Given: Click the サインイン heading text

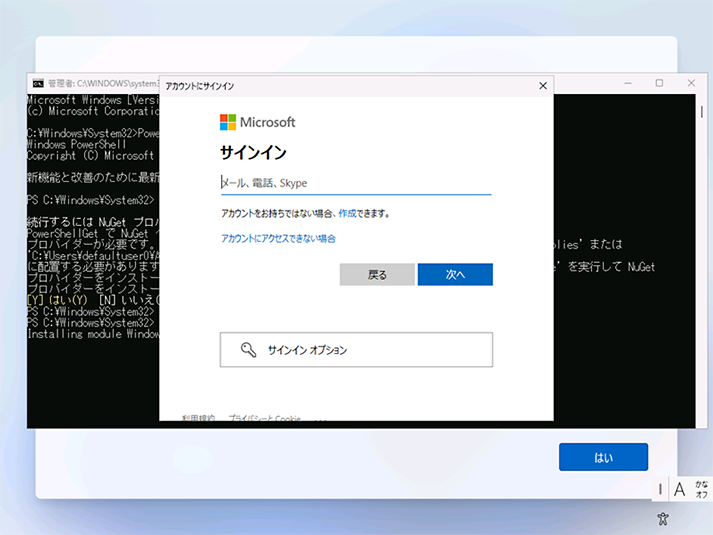Looking at the screenshot, I should (x=253, y=152).
